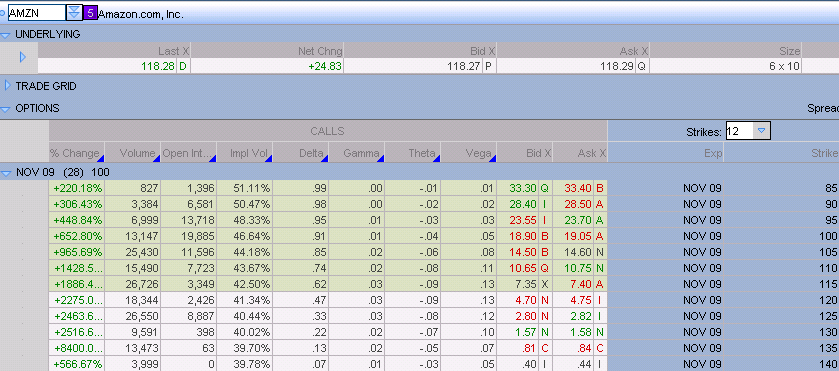The height and width of the screenshot is (371, 839).
Task: Collapse the NOV 09 expiration group
Action: pyautogui.click(x=6, y=173)
